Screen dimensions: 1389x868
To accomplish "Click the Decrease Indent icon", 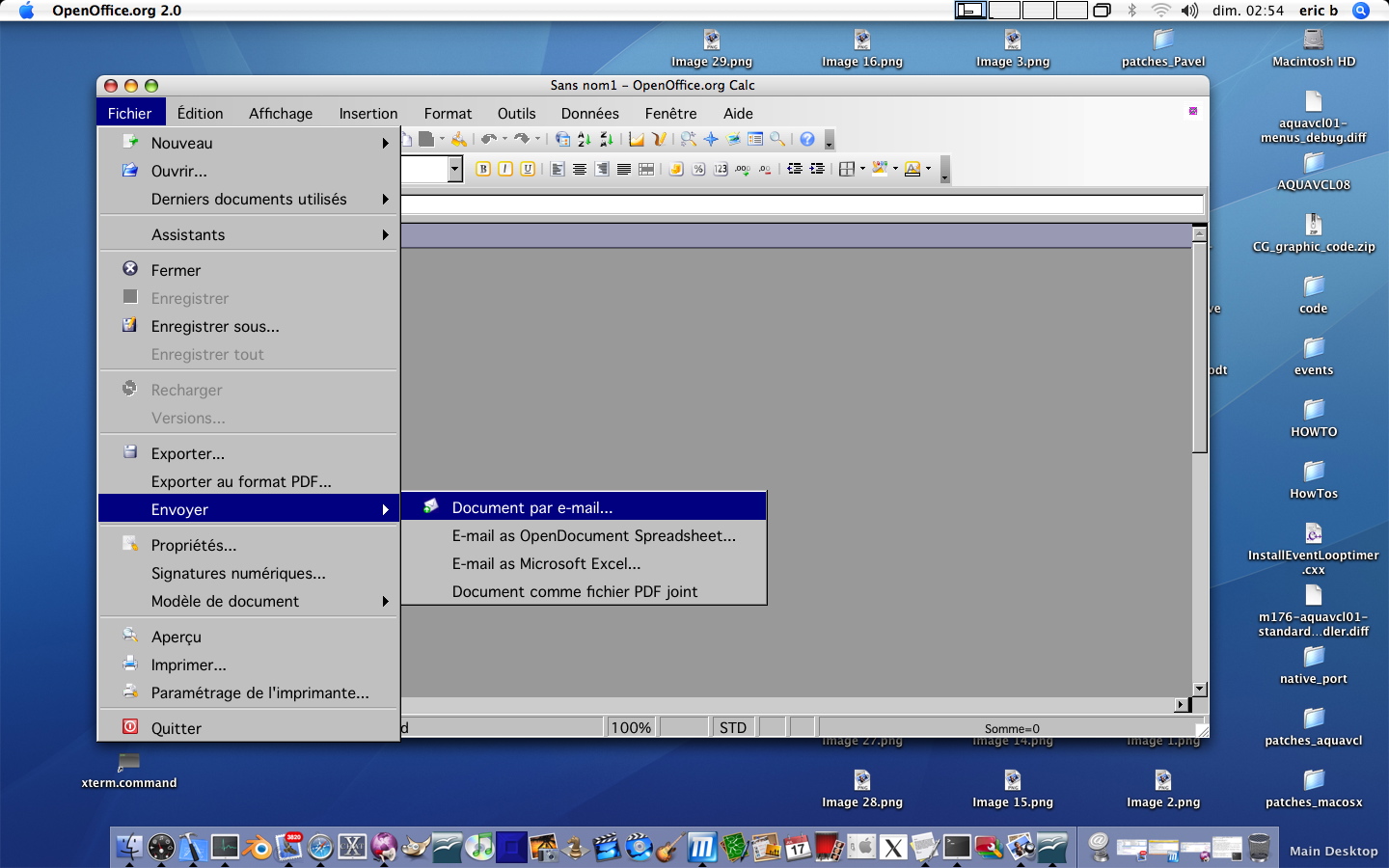I will (x=795, y=169).
